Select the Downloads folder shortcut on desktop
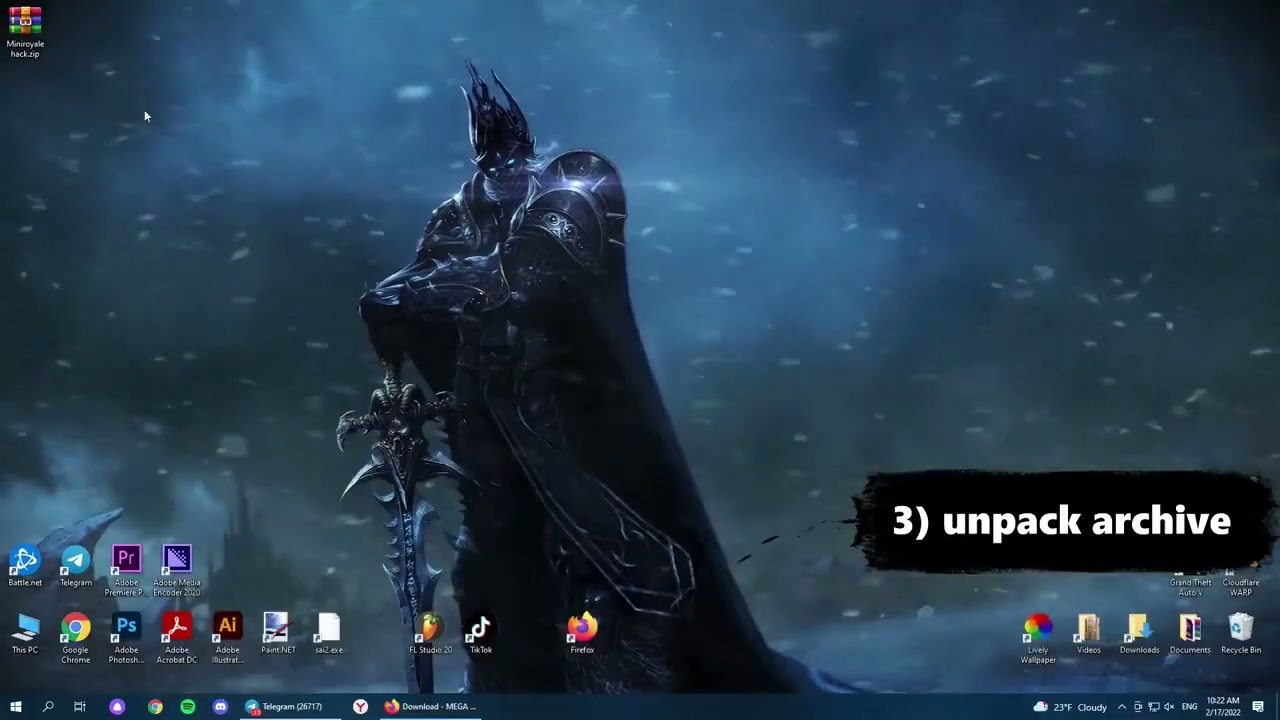Image resolution: width=1280 pixels, height=720 pixels. click(1139, 634)
